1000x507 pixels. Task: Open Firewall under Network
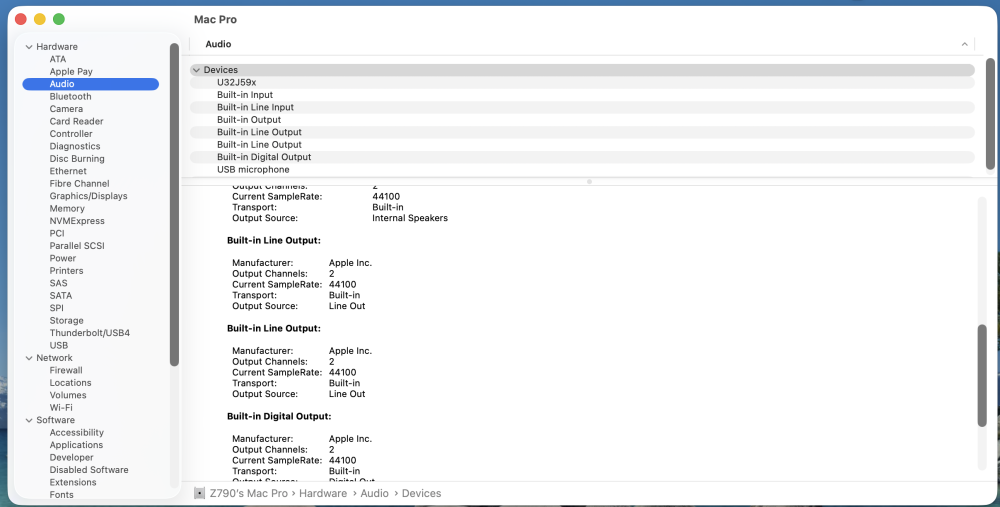66,370
